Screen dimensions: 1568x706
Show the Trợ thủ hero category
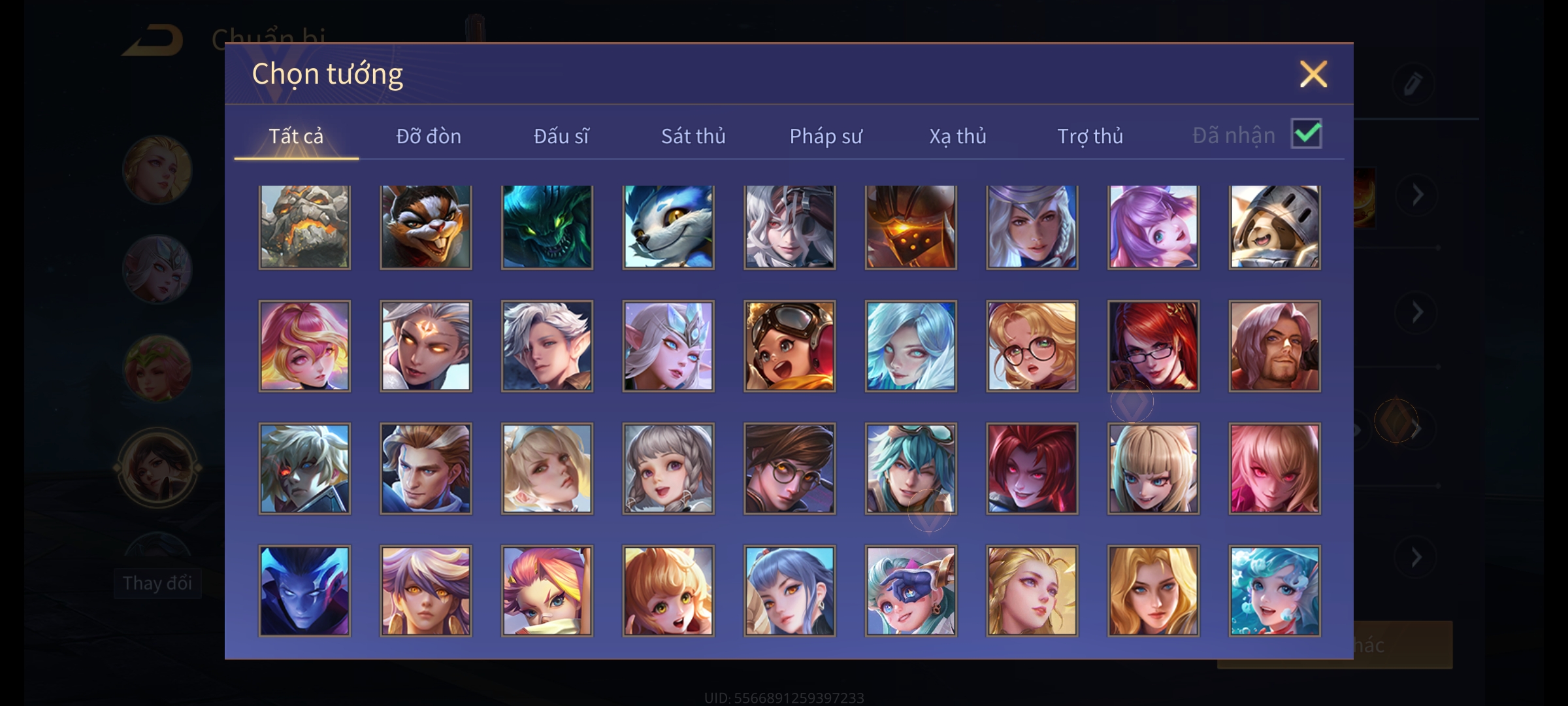(1090, 136)
